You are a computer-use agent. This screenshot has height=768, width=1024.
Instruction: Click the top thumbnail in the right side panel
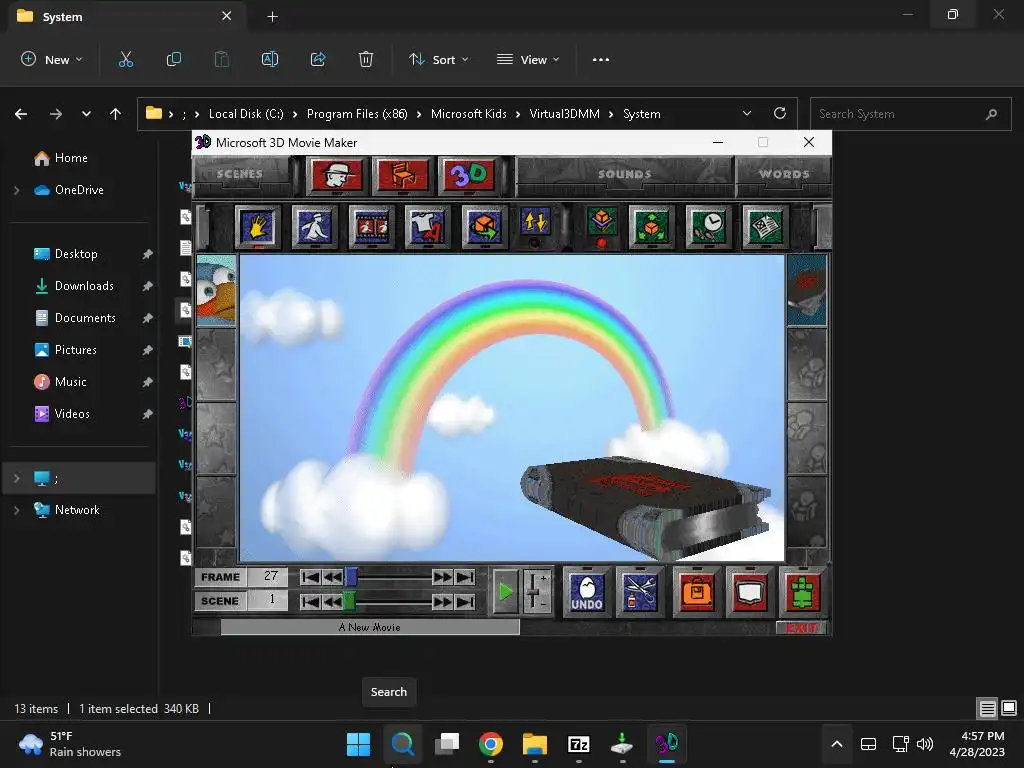[x=807, y=291]
